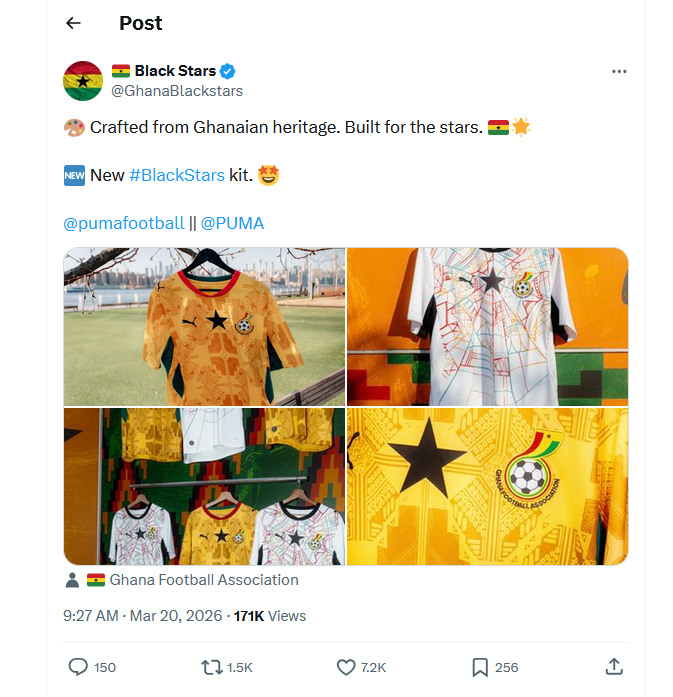Repost this Black Stars post
Screen dimensions: 673x697
(212, 667)
